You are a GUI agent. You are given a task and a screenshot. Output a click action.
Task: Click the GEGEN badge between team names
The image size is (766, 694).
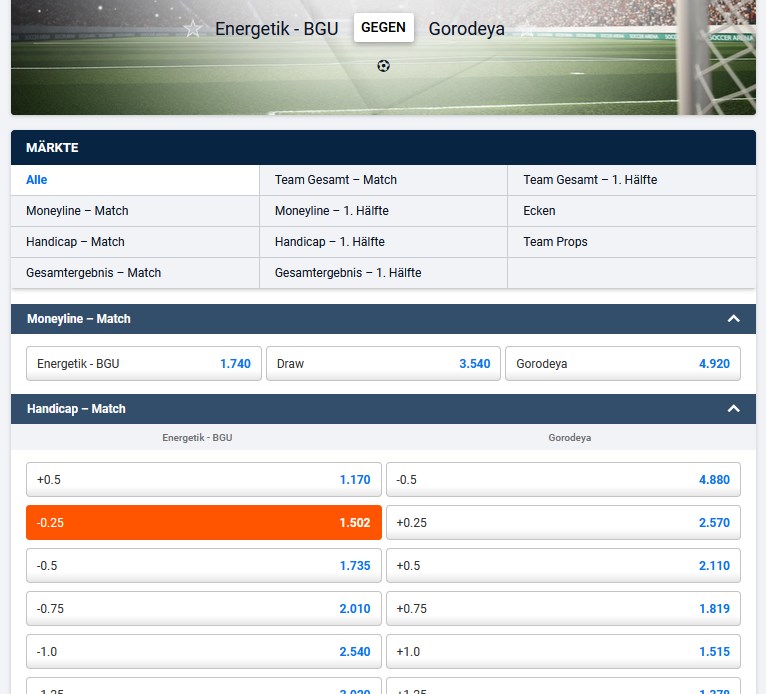click(x=383, y=27)
